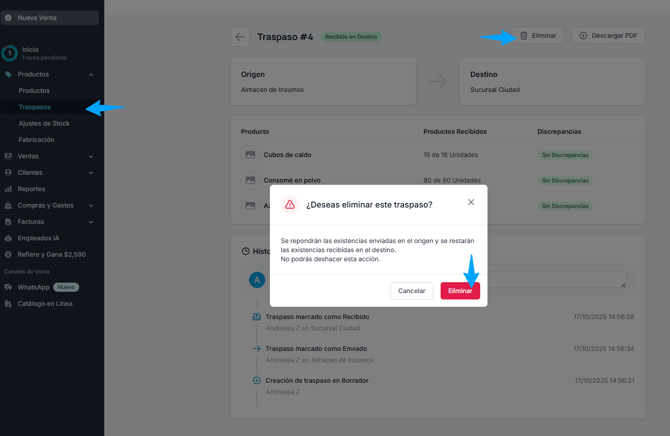Click the Reportes bar chart icon
The width and height of the screenshot is (670, 436).
[8, 189]
